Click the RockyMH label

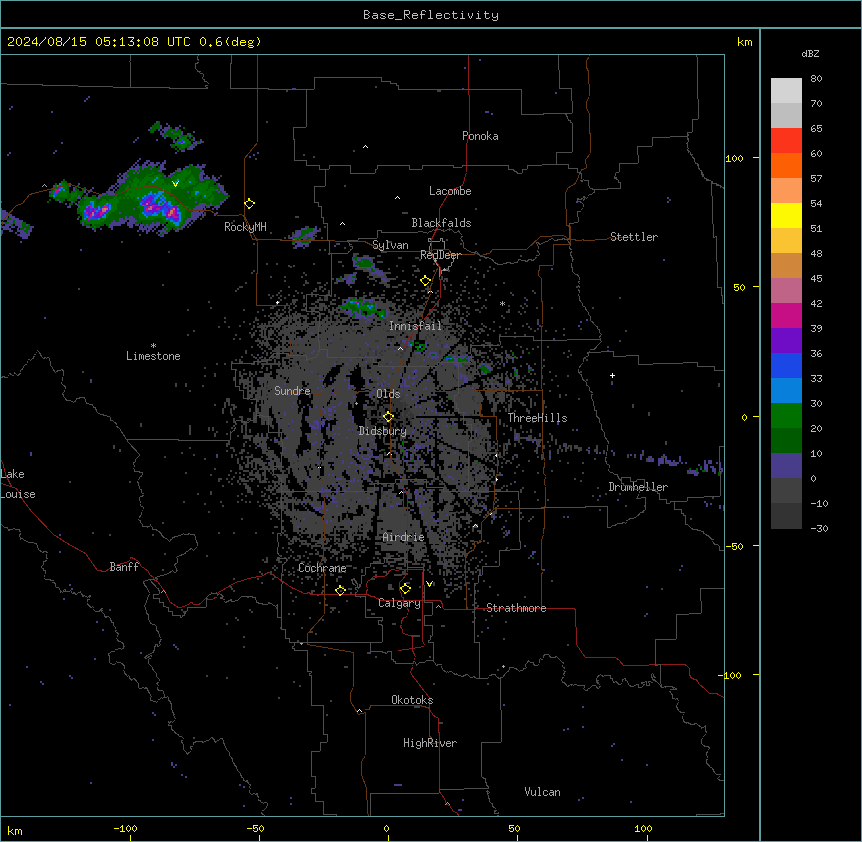tap(245, 226)
